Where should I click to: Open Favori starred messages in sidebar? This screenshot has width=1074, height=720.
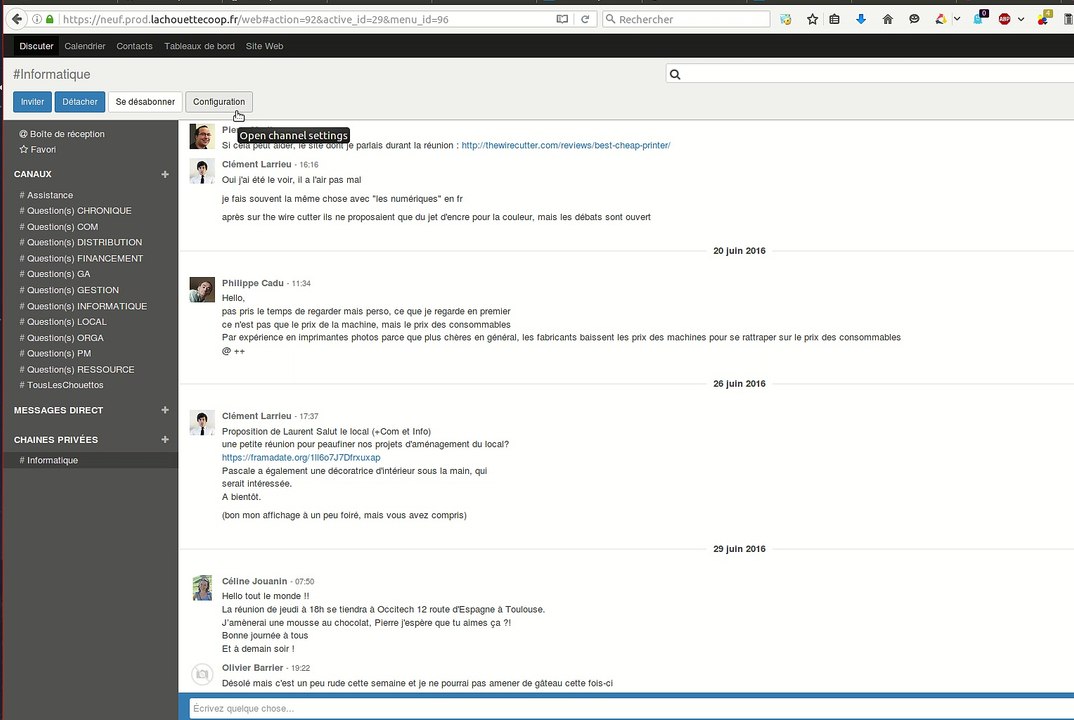(x=38, y=149)
